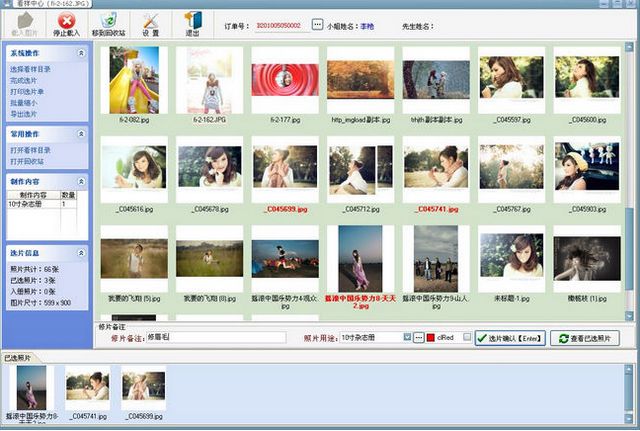Click the ellipsis button beside order number
This screenshot has width=640, height=431.
click(x=318, y=23)
